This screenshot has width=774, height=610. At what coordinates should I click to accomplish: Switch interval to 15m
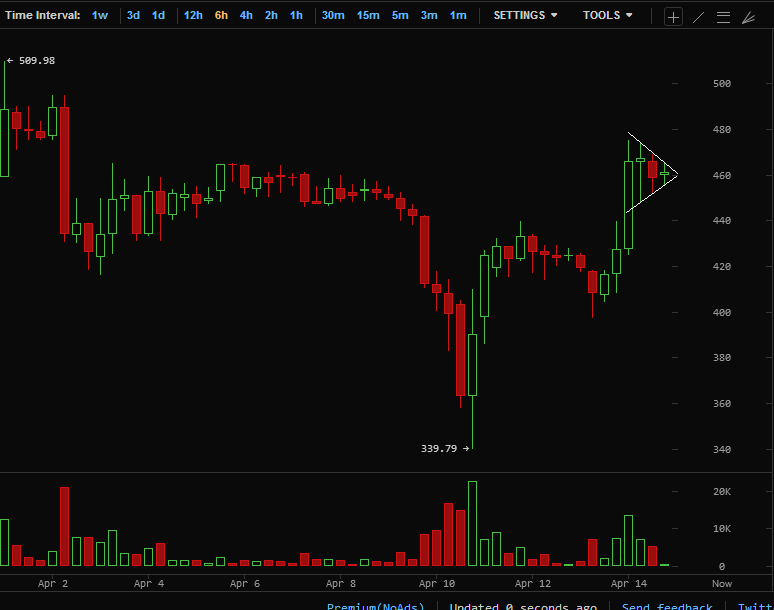(368, 15)
